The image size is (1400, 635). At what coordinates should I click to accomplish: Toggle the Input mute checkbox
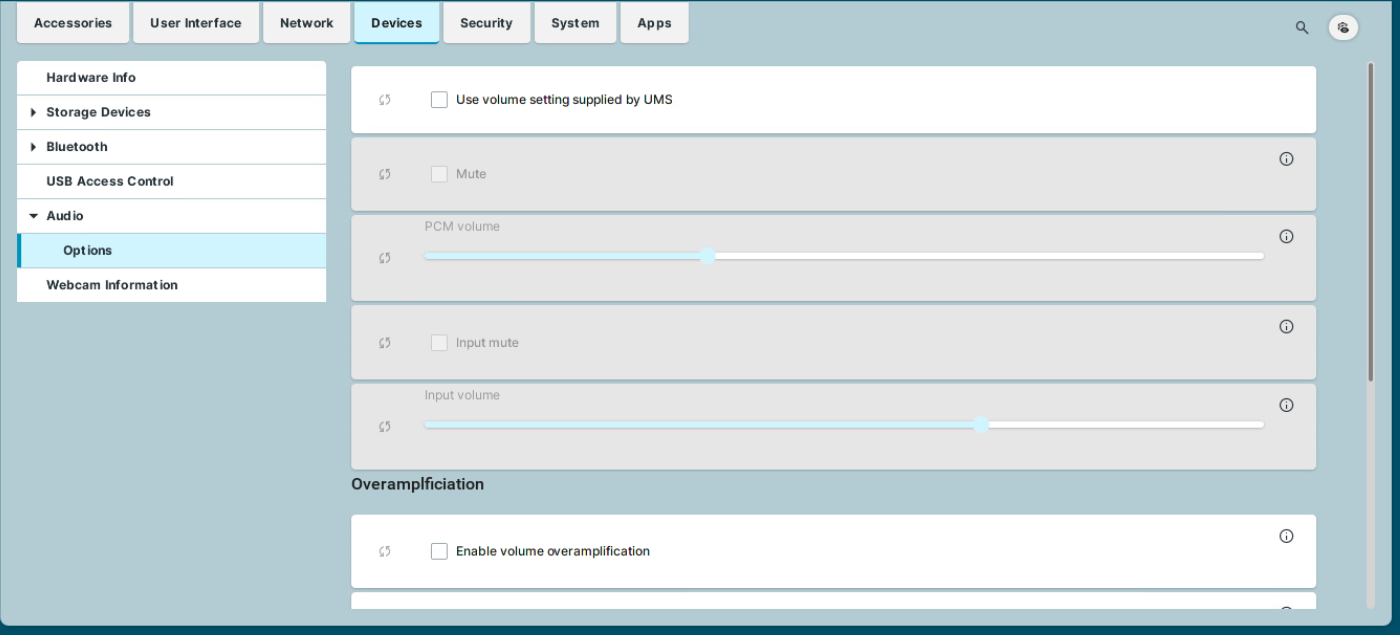[x=439, y=343]
